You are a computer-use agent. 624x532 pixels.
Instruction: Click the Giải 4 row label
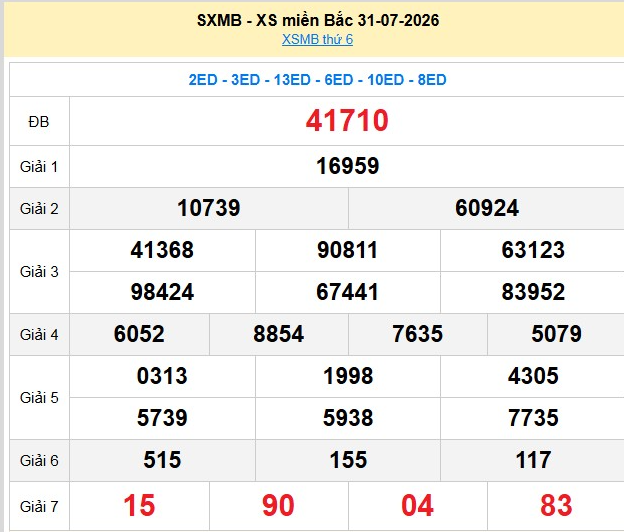pyautogui.click(x=39, y=335)
